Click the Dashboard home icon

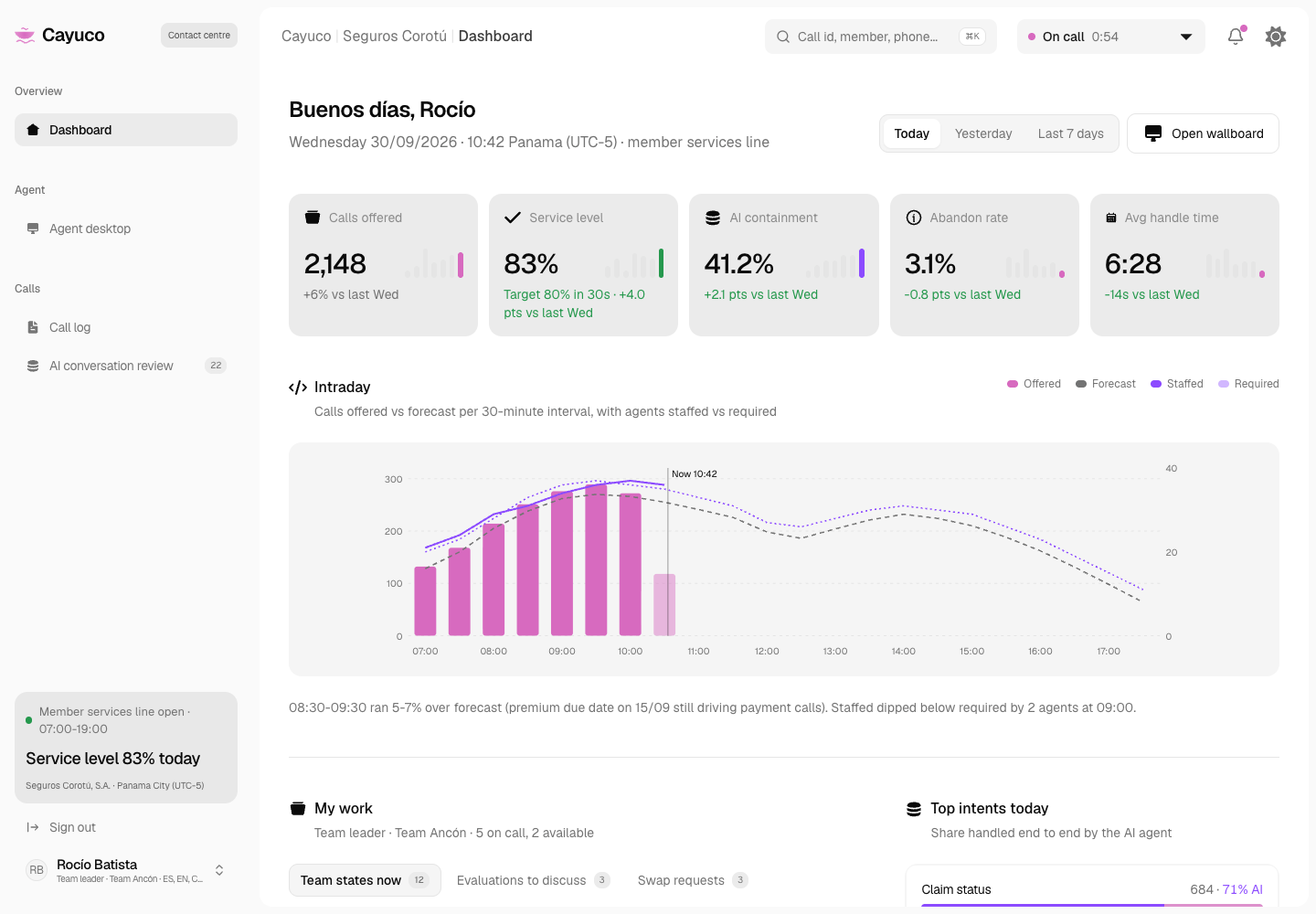click(33, 130)
